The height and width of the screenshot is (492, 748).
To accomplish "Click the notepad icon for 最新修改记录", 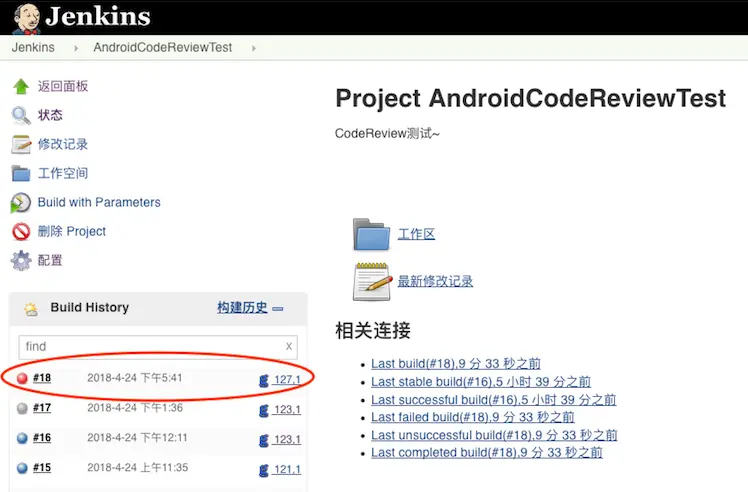I will pyautogui.click(x=372, y=282).
